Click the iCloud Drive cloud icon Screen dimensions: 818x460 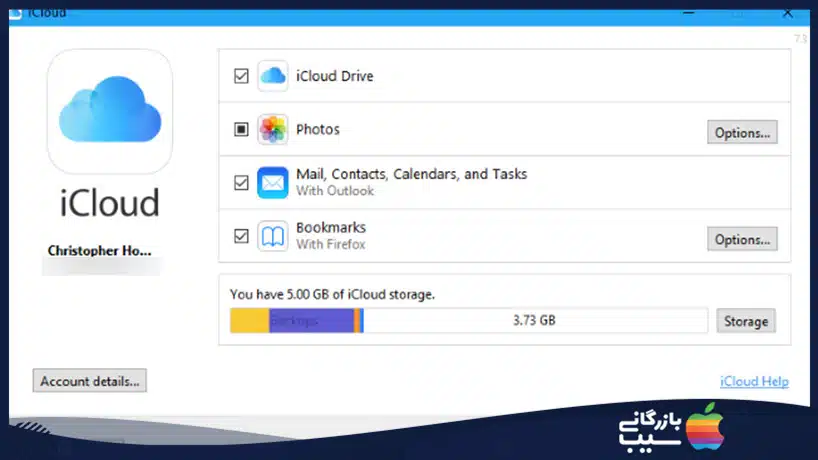(272, 76)
